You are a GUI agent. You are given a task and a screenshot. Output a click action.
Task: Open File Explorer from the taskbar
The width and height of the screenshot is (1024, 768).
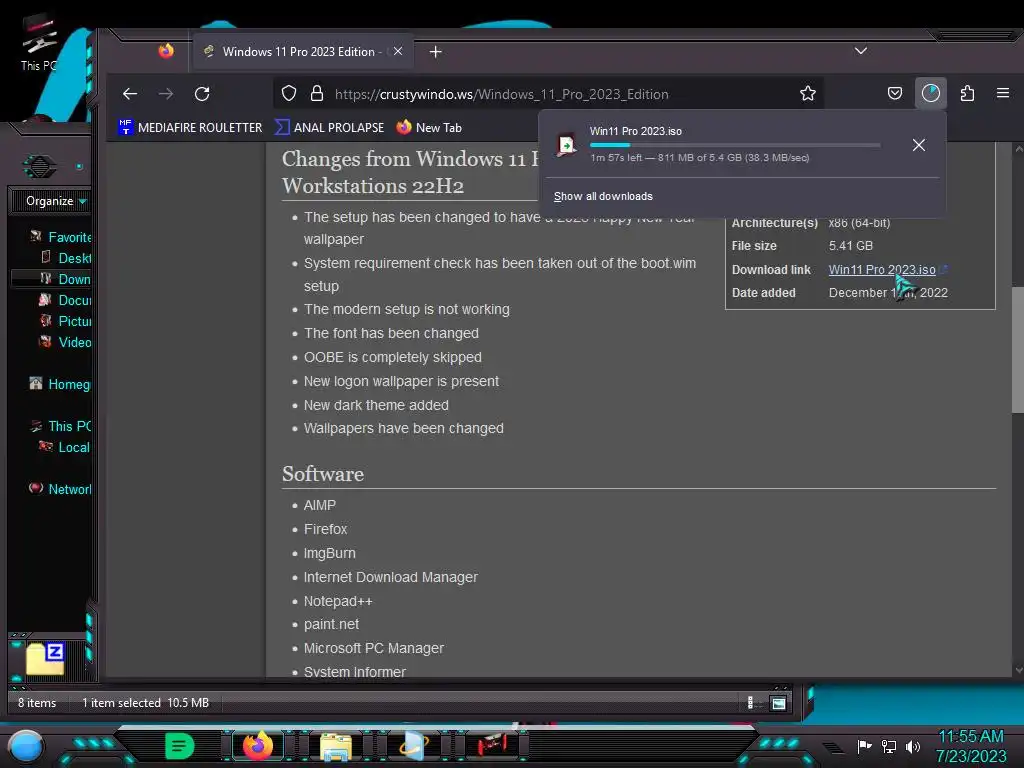point(336,746)
